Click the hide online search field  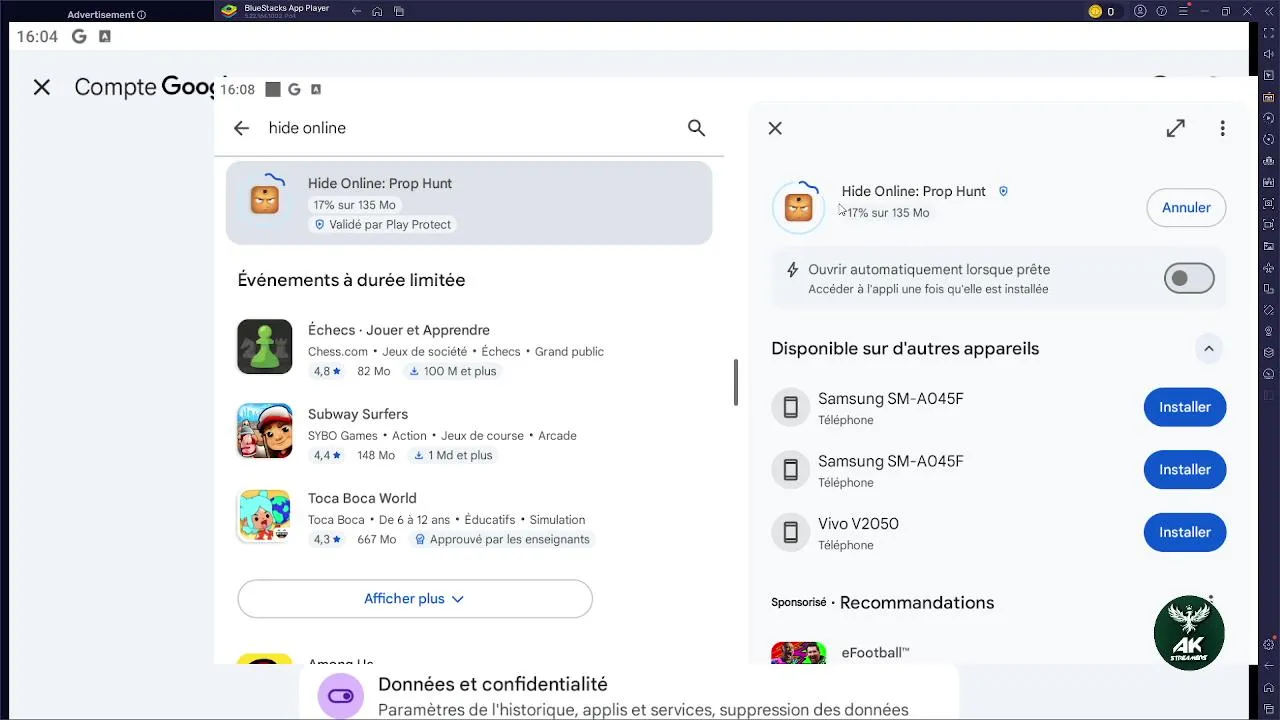click(470, 128)
